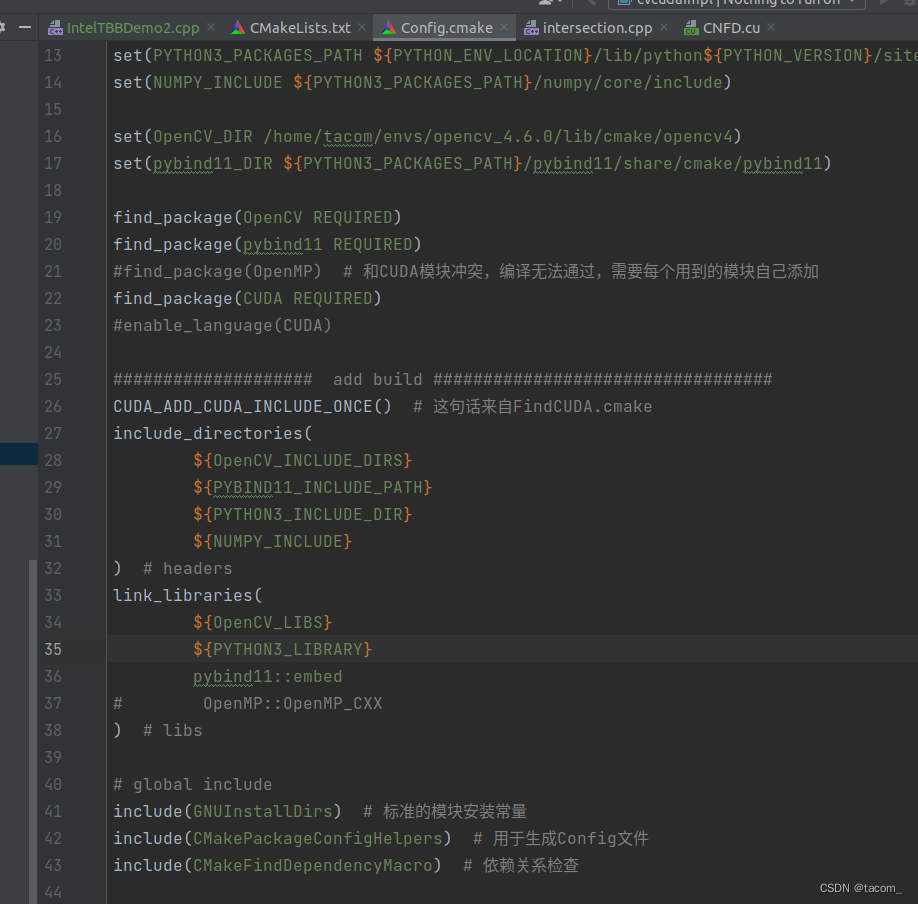Click CUDA_ADD_CUDA_INCLUDE_ONCE() on line 26

[x=252, y=406]
